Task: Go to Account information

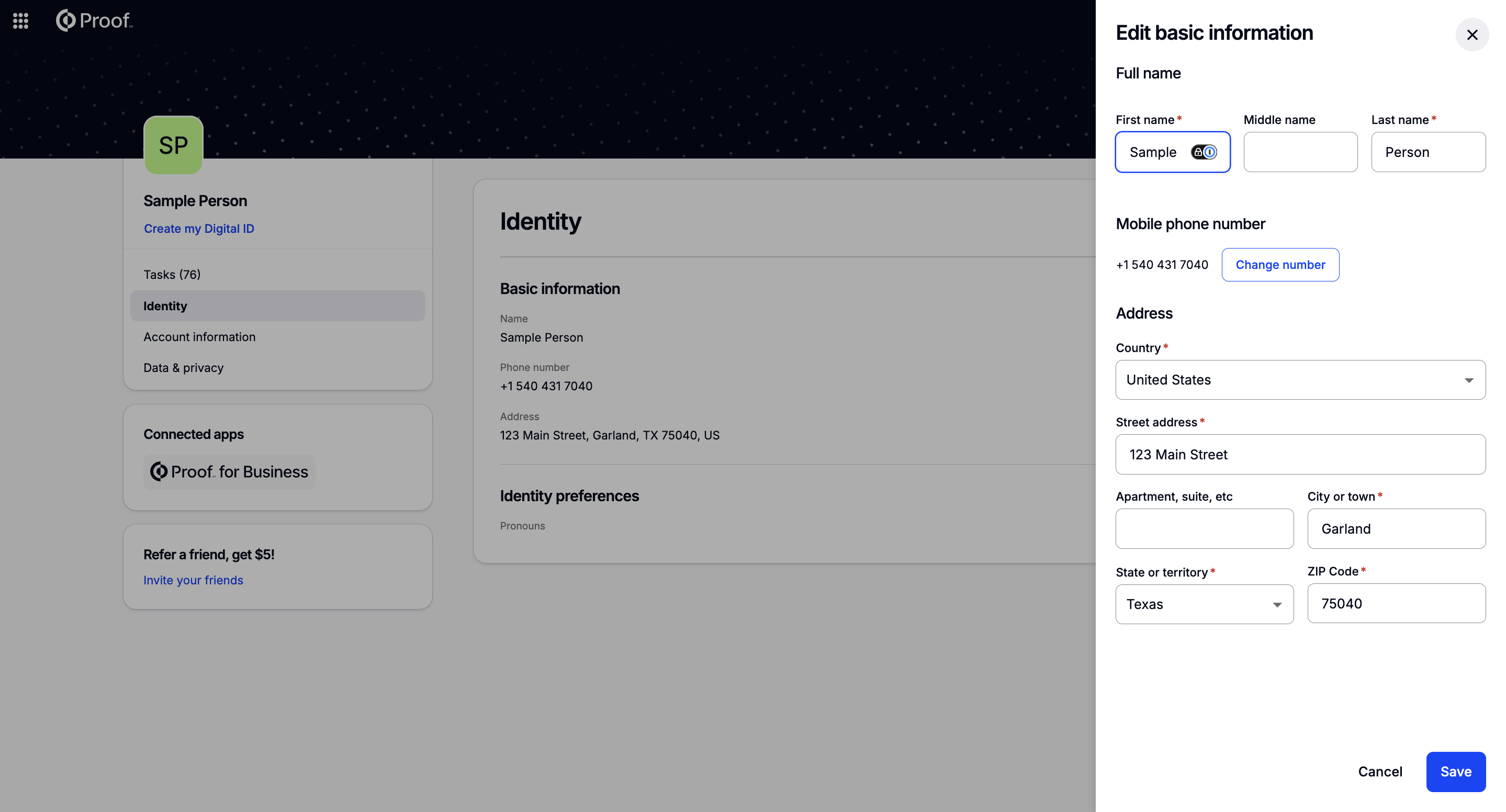Action: 199,337
